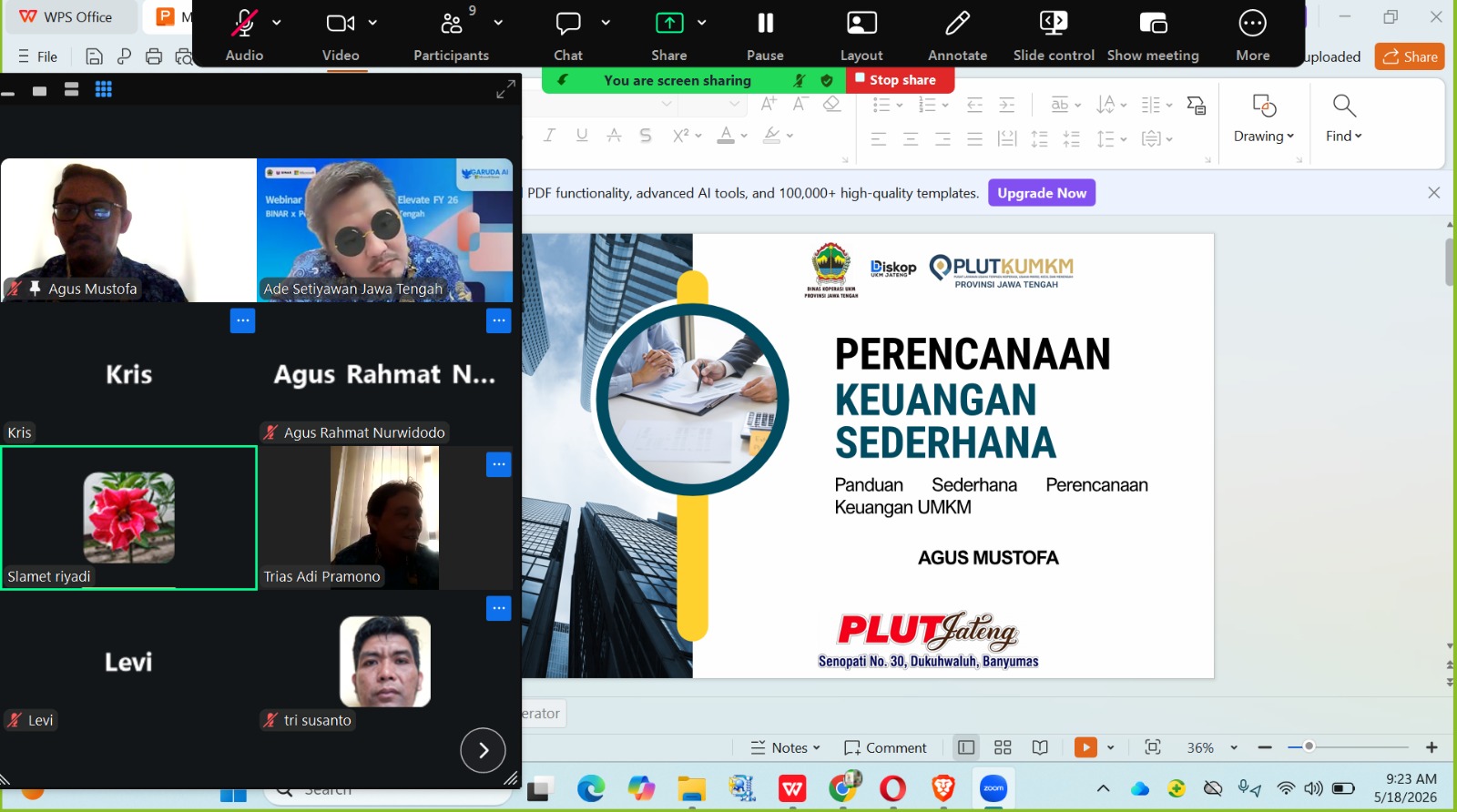
Task: Click the fit slide to window icon
Action: [1153, 747]
